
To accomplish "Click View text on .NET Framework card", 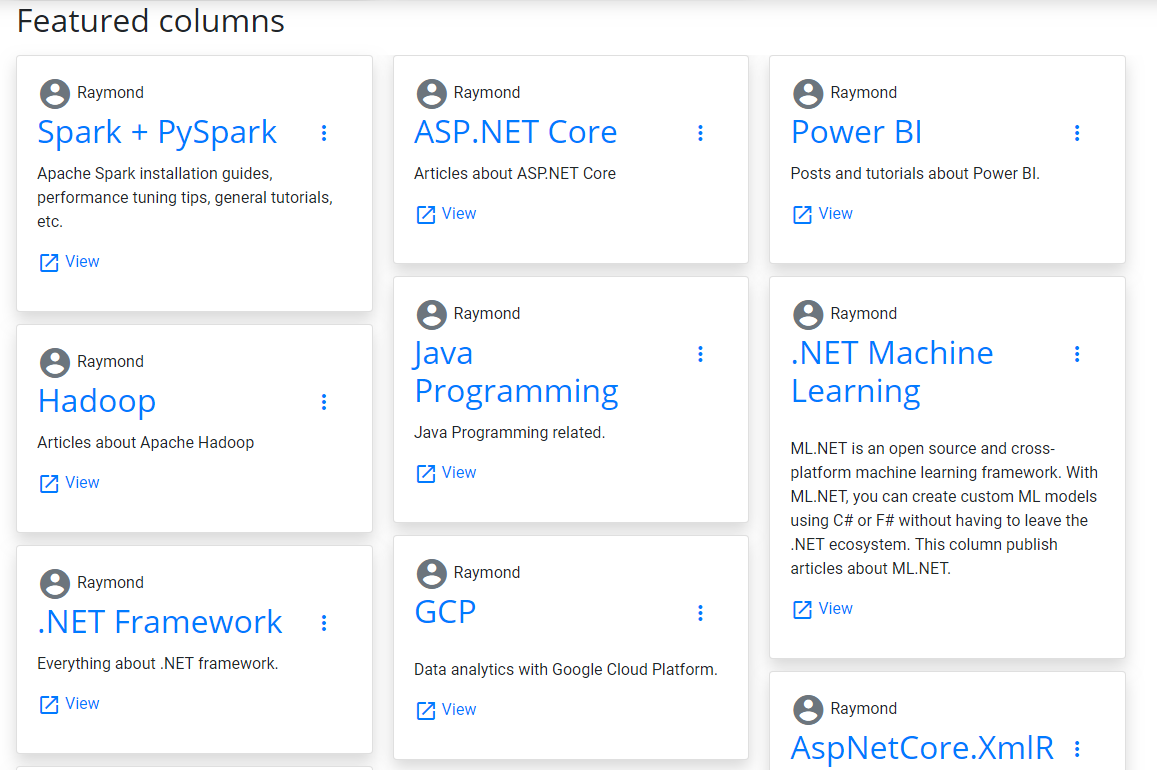I will point(82,704).
